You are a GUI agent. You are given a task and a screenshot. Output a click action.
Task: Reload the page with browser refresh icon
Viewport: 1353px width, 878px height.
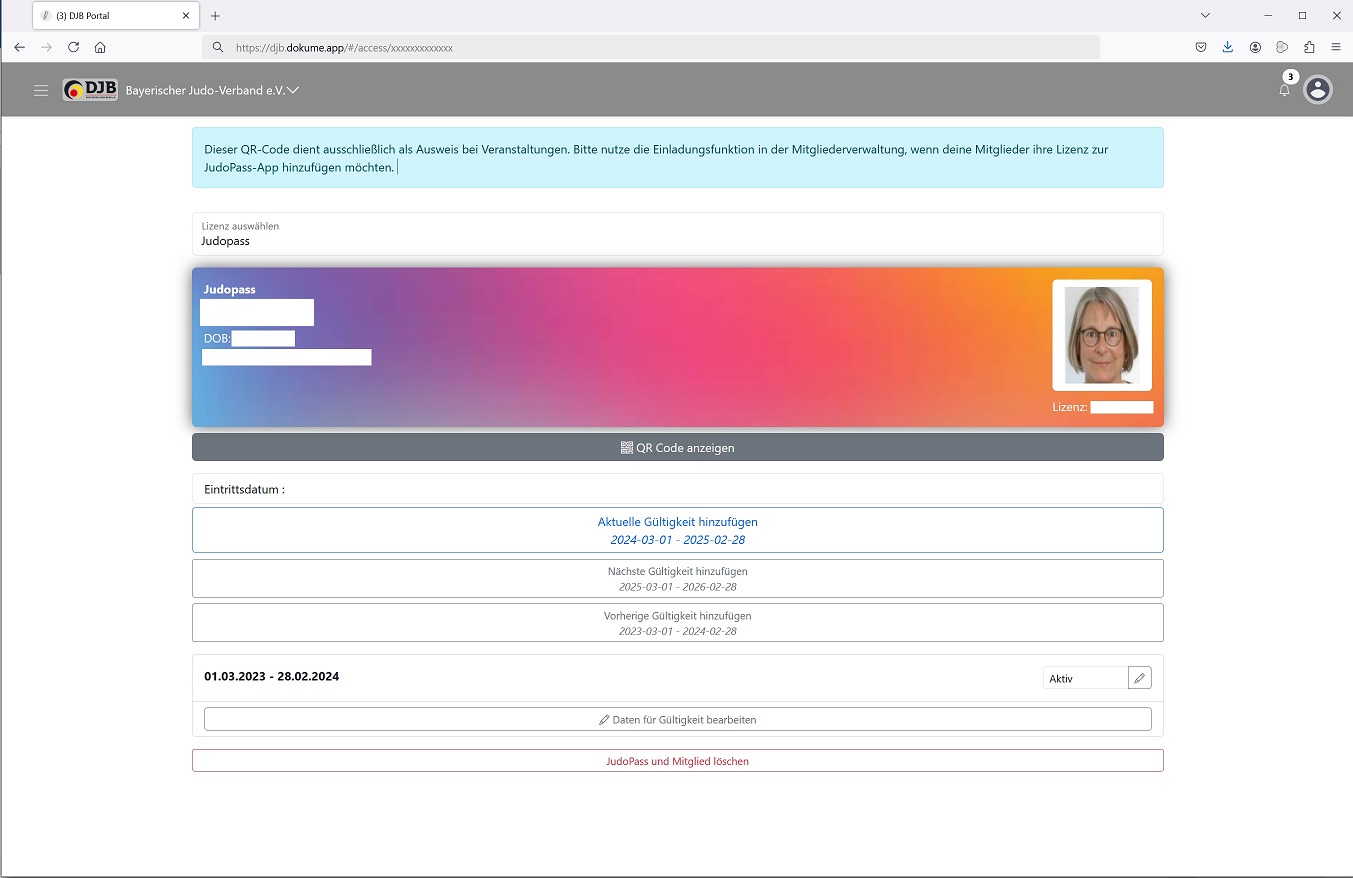pos(73,47)
